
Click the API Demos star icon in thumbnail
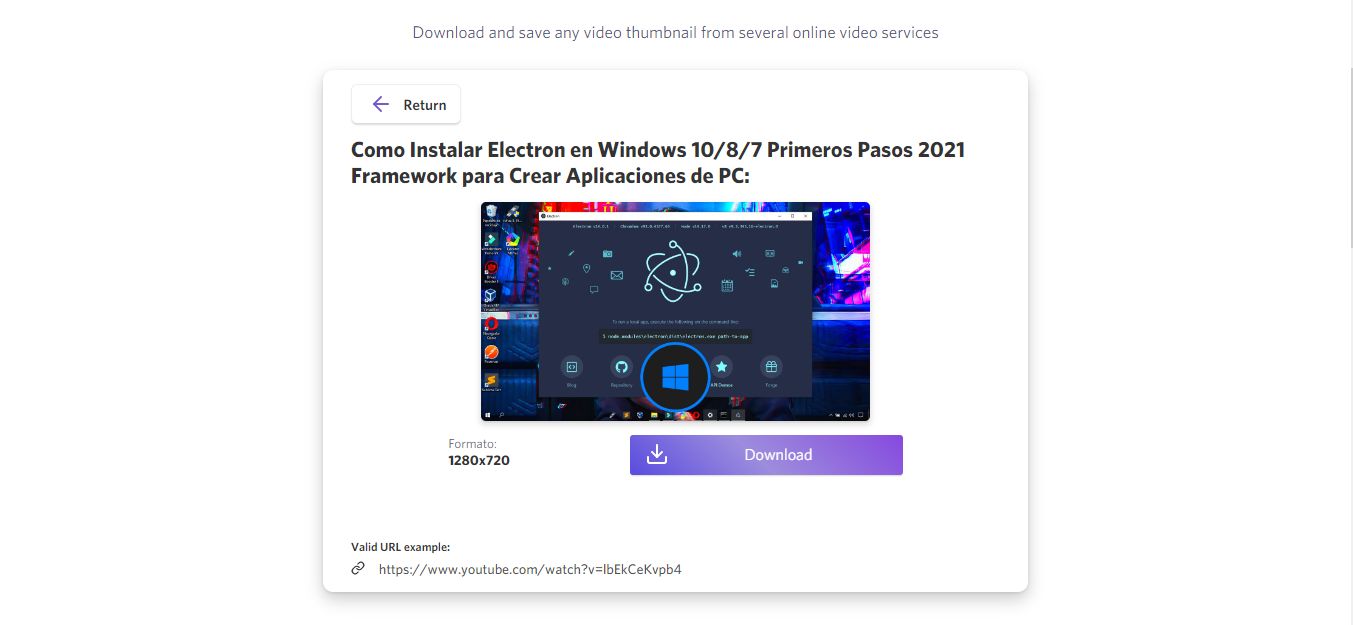[x=721, y=366]
